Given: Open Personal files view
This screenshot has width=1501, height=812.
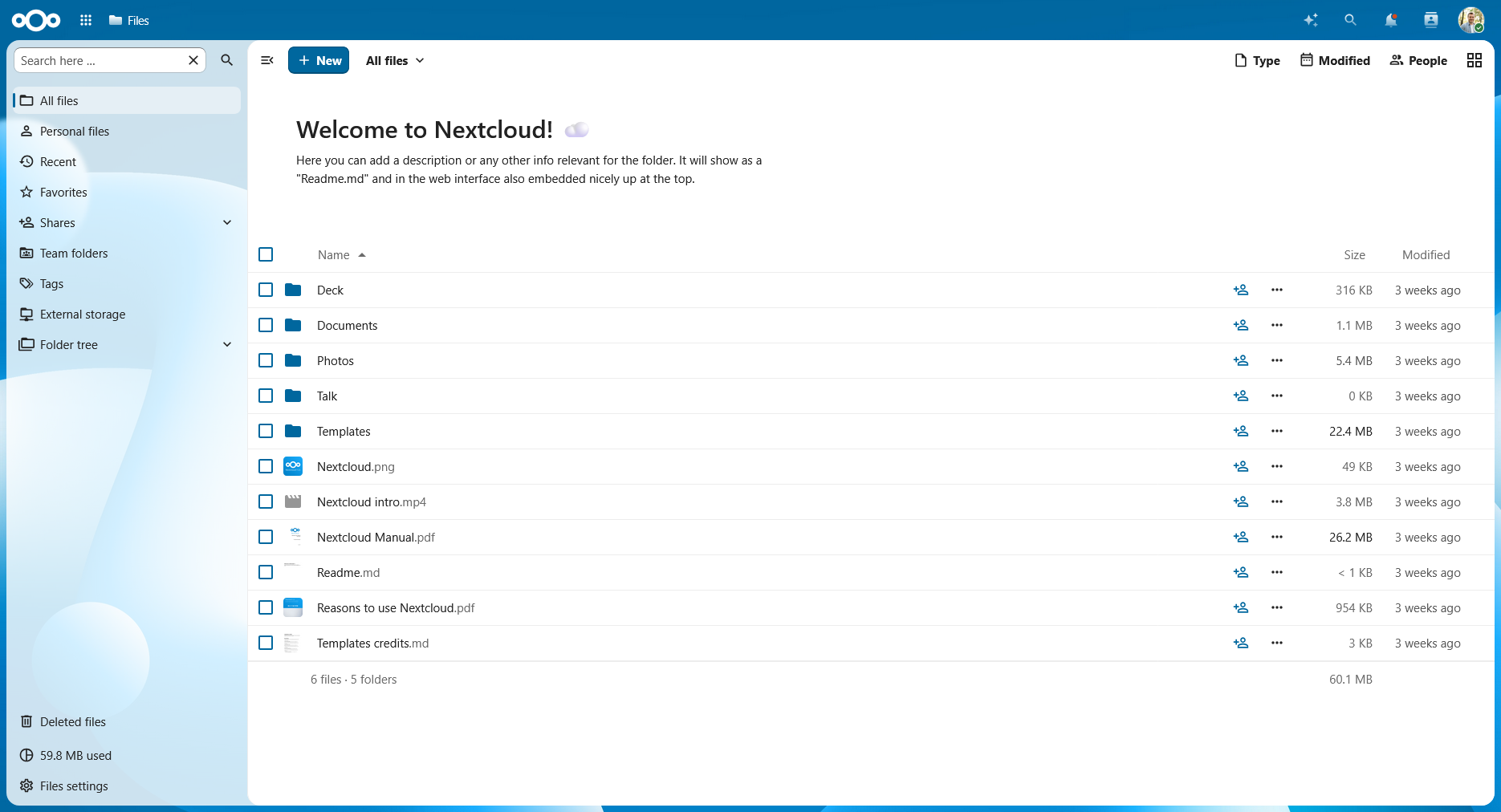Looking at the screenshot, I should [x=127, y=131].
